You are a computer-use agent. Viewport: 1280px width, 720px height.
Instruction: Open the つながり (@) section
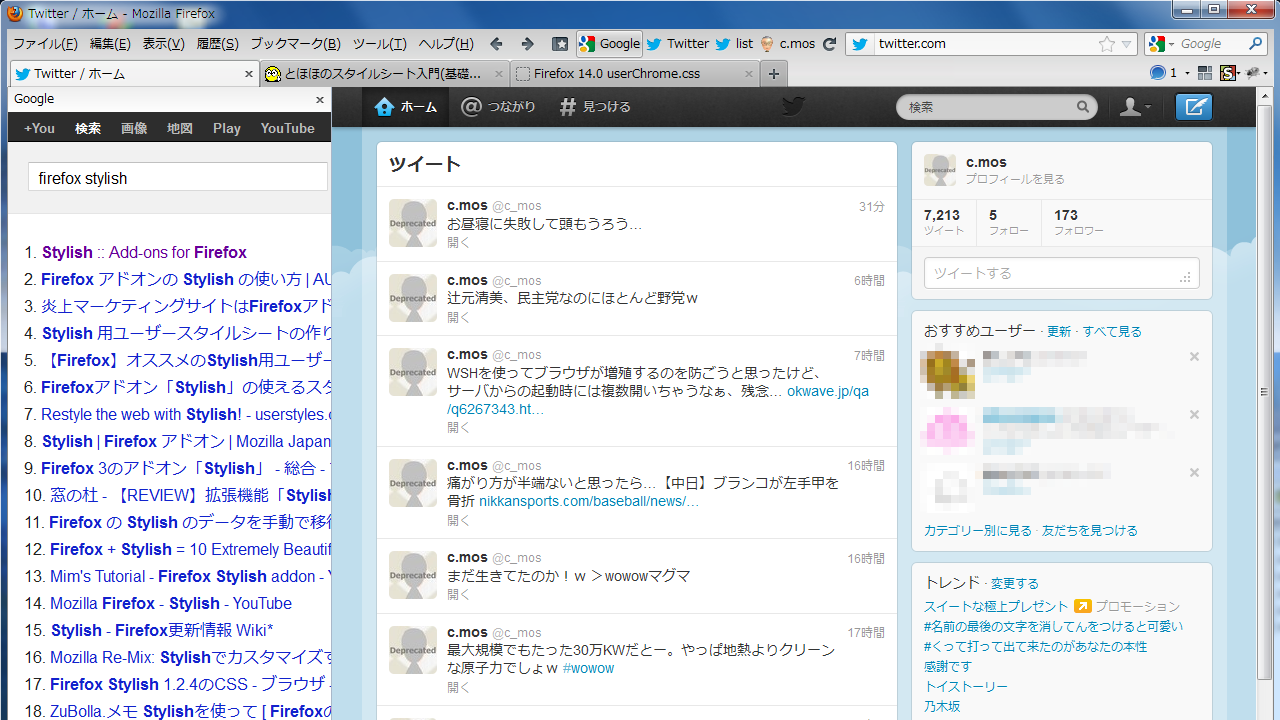(498, 107)
